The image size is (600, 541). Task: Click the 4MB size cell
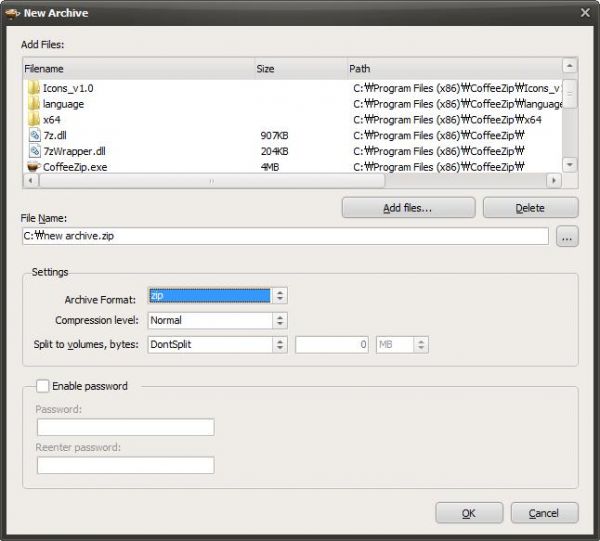270,167
